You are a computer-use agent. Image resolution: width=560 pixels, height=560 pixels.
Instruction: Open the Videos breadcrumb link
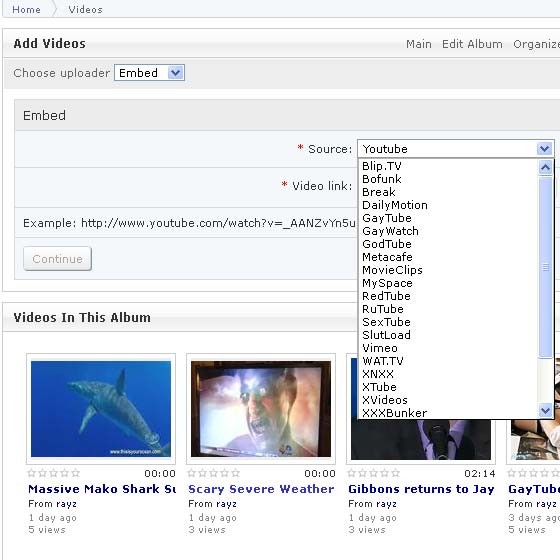(85, 9)
